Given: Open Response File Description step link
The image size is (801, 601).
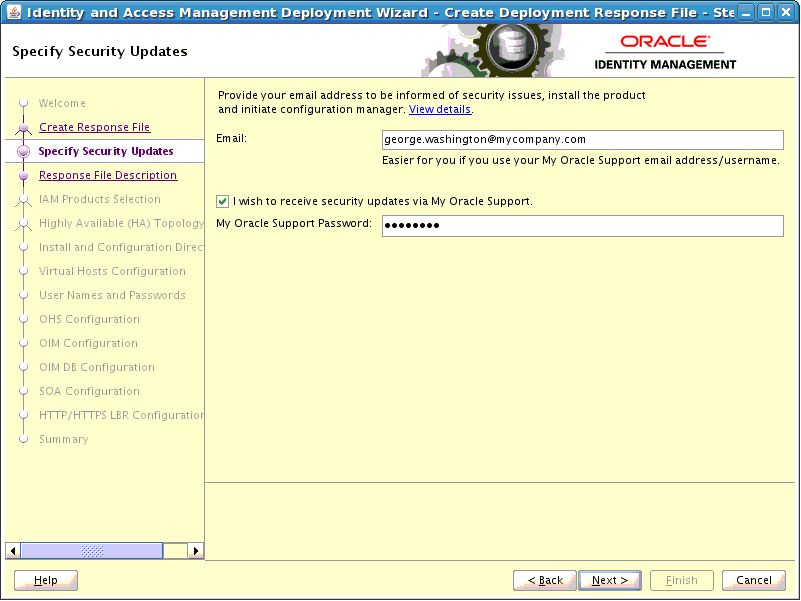Looking at the screenshot, I should (108, 175).
